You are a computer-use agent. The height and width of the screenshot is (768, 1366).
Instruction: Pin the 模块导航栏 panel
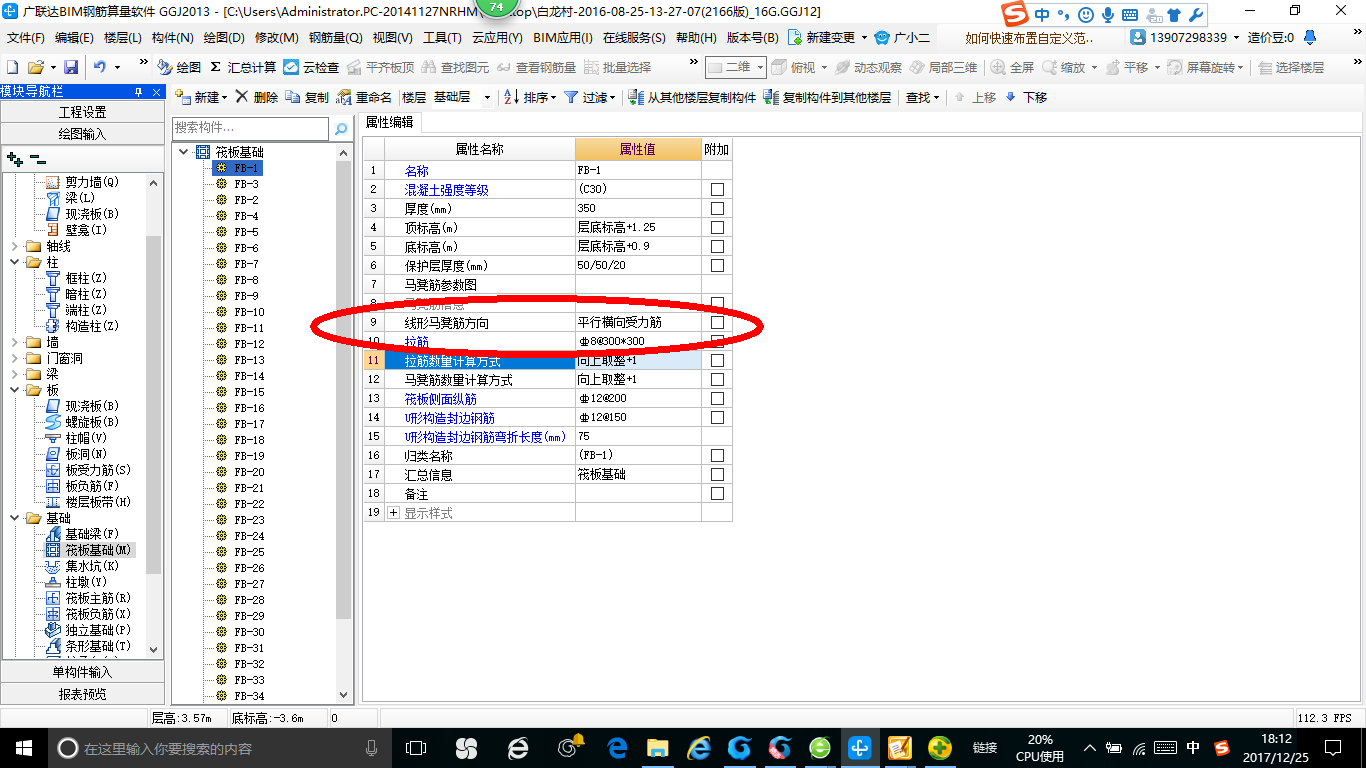pos(139,92)
